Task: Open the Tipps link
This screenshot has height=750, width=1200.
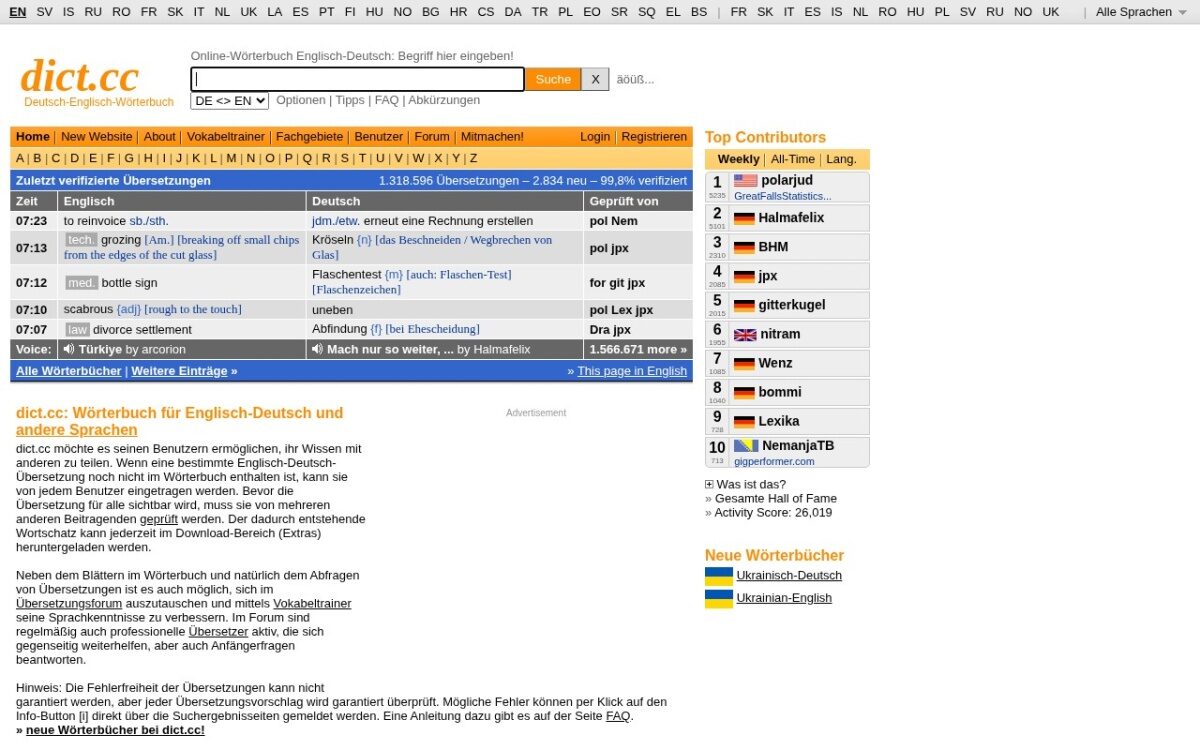Action: pyautogui.click(x=350, y=100)
